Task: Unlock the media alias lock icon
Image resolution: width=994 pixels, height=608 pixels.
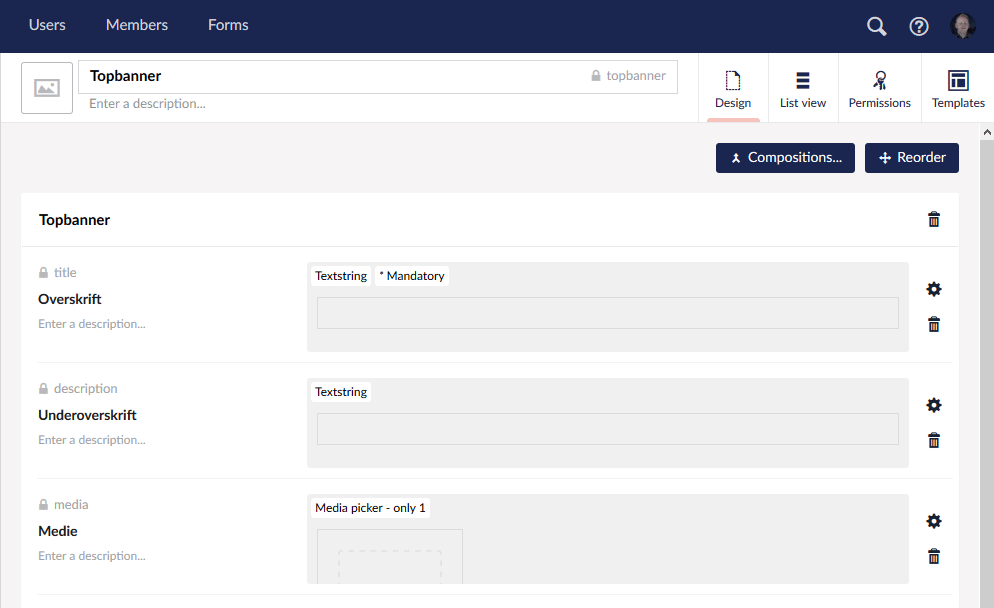Action: 43,505
